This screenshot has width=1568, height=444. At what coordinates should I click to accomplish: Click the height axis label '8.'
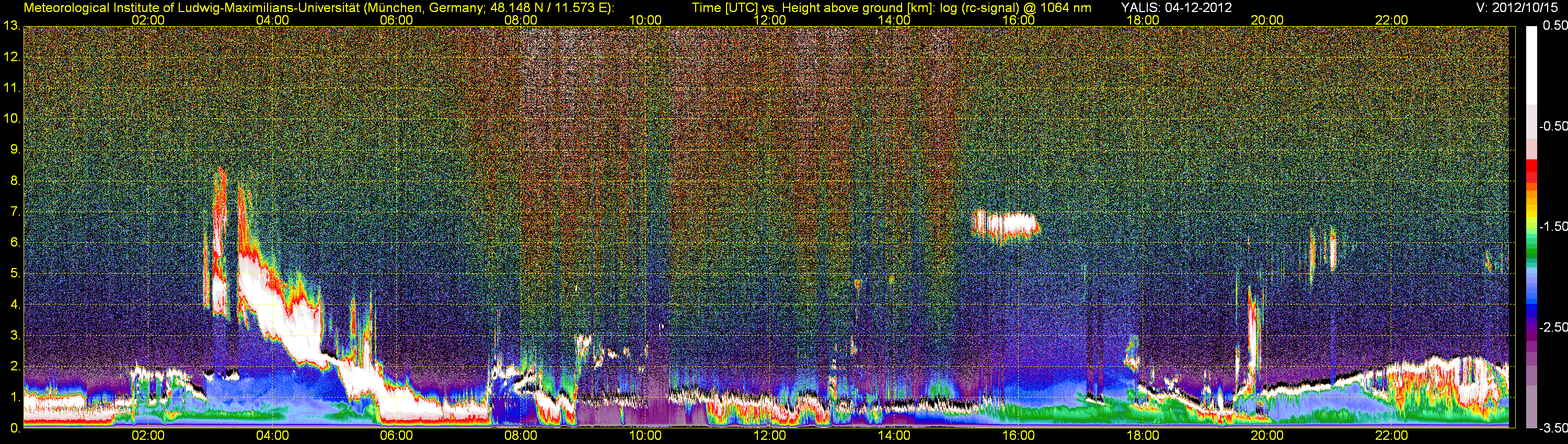point(15,181)
